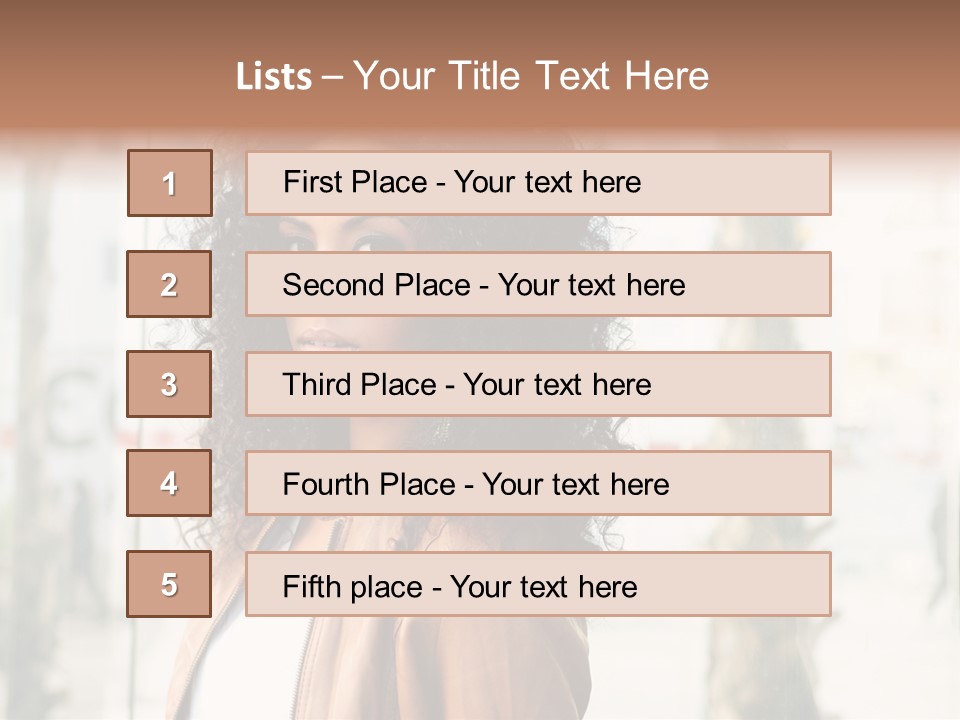Image resolution: width=960 pixels, height=720 pixels.
Task: Select the Your Title Text Here heading
Action: click(531, 76)
